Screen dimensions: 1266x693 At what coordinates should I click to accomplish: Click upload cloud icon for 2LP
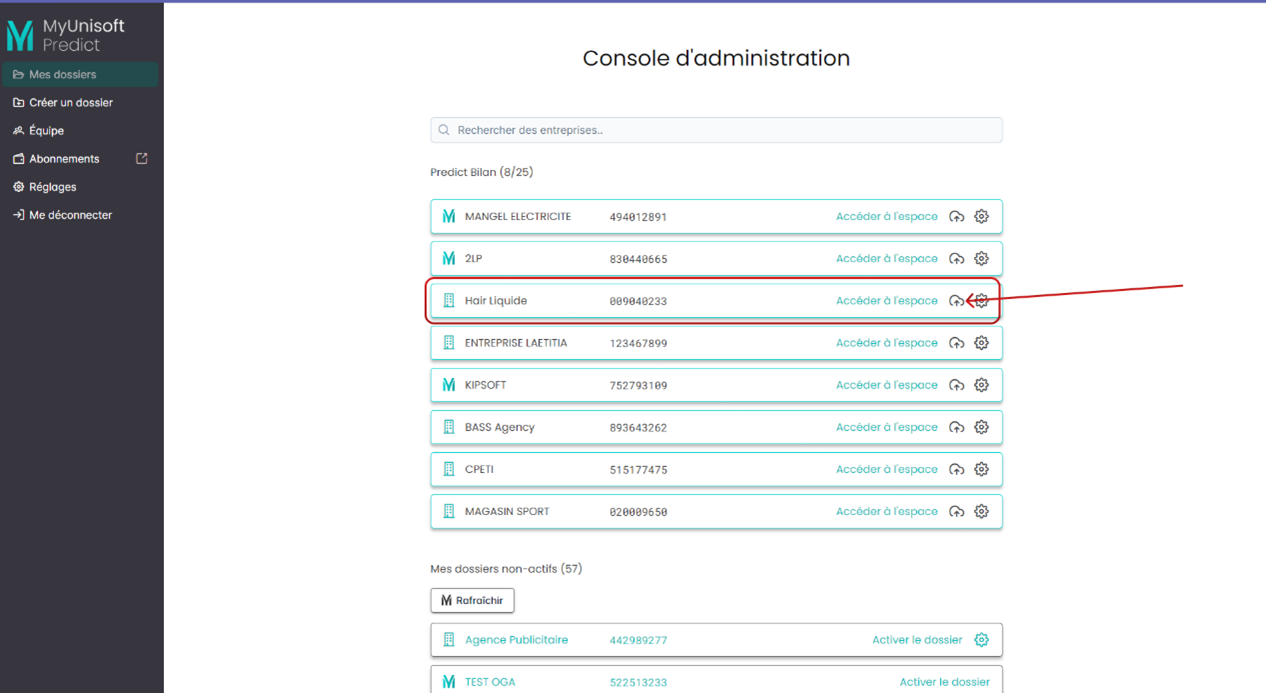tap(957, 258)
